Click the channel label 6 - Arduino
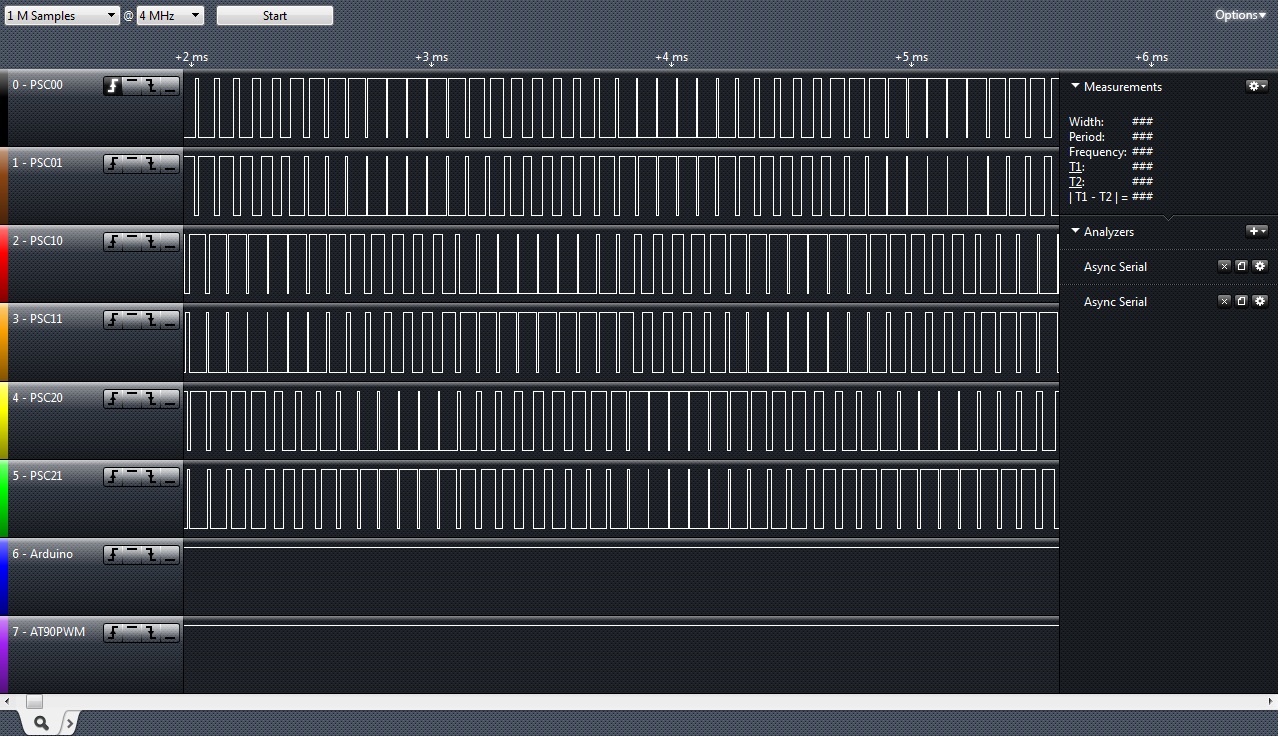The image size is (1278, 736). pyautogui.click(x=43, y=554)
